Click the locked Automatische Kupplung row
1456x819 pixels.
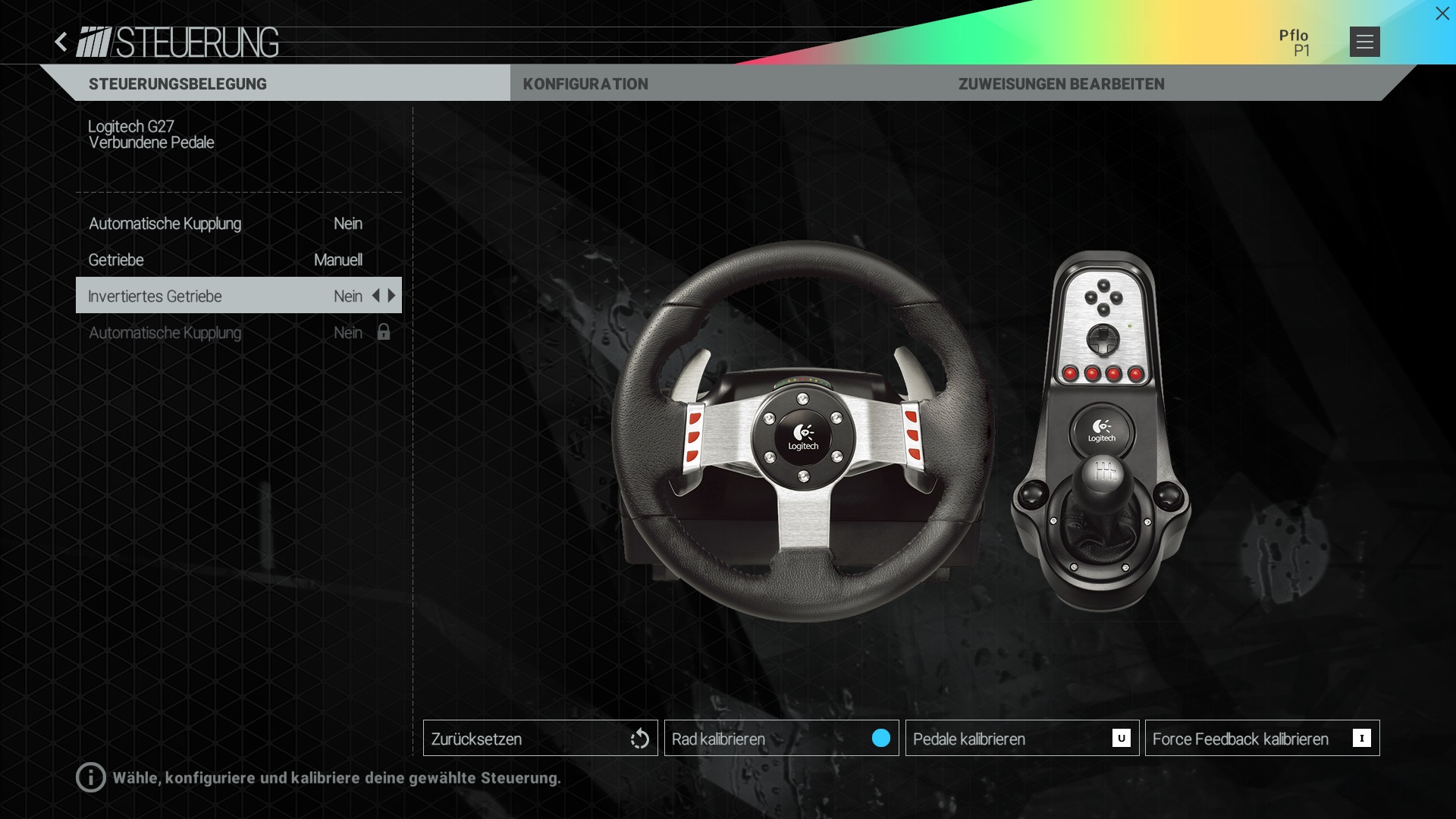(x=239, y=332)
